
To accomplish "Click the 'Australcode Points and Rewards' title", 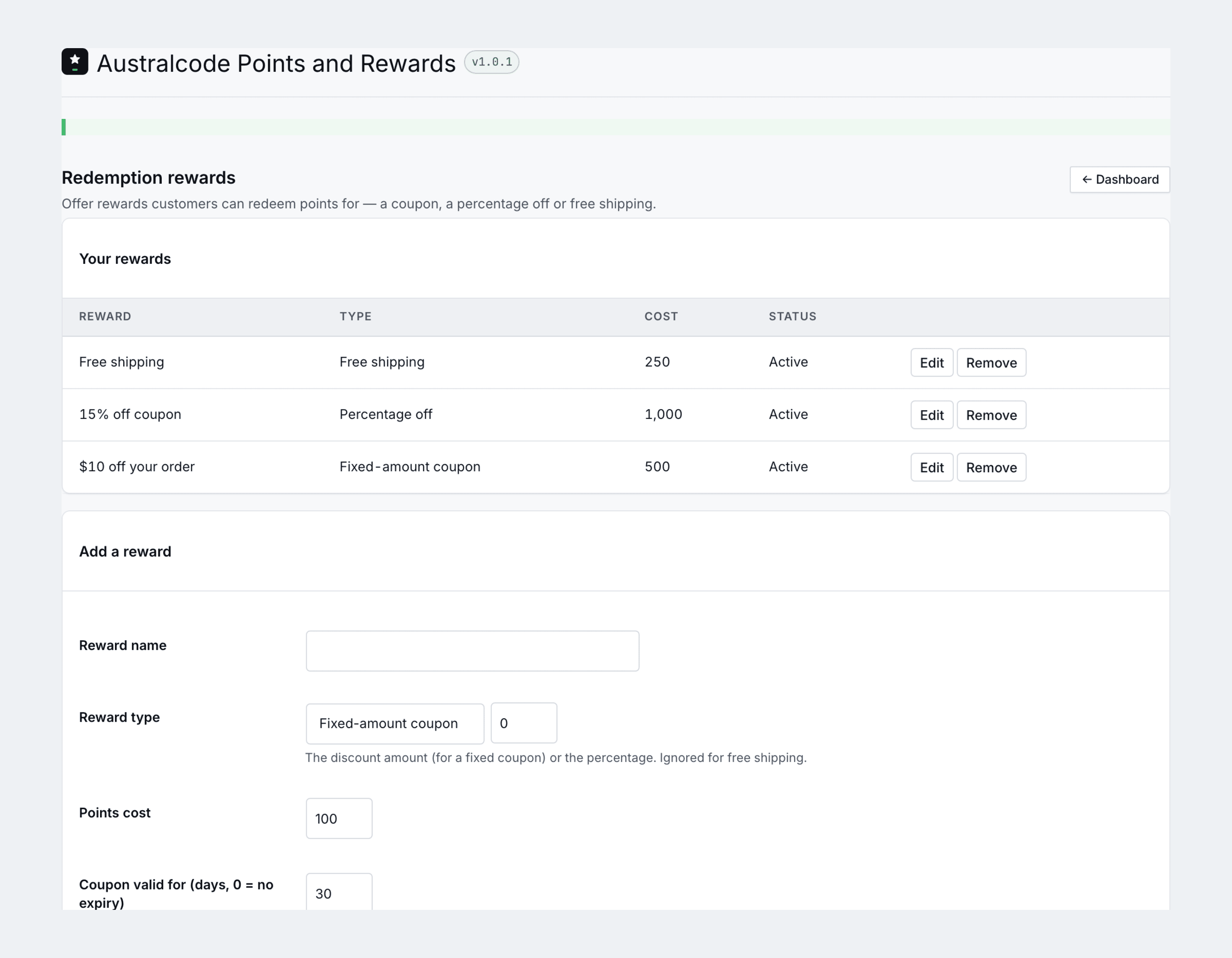I will pos(276,63).
